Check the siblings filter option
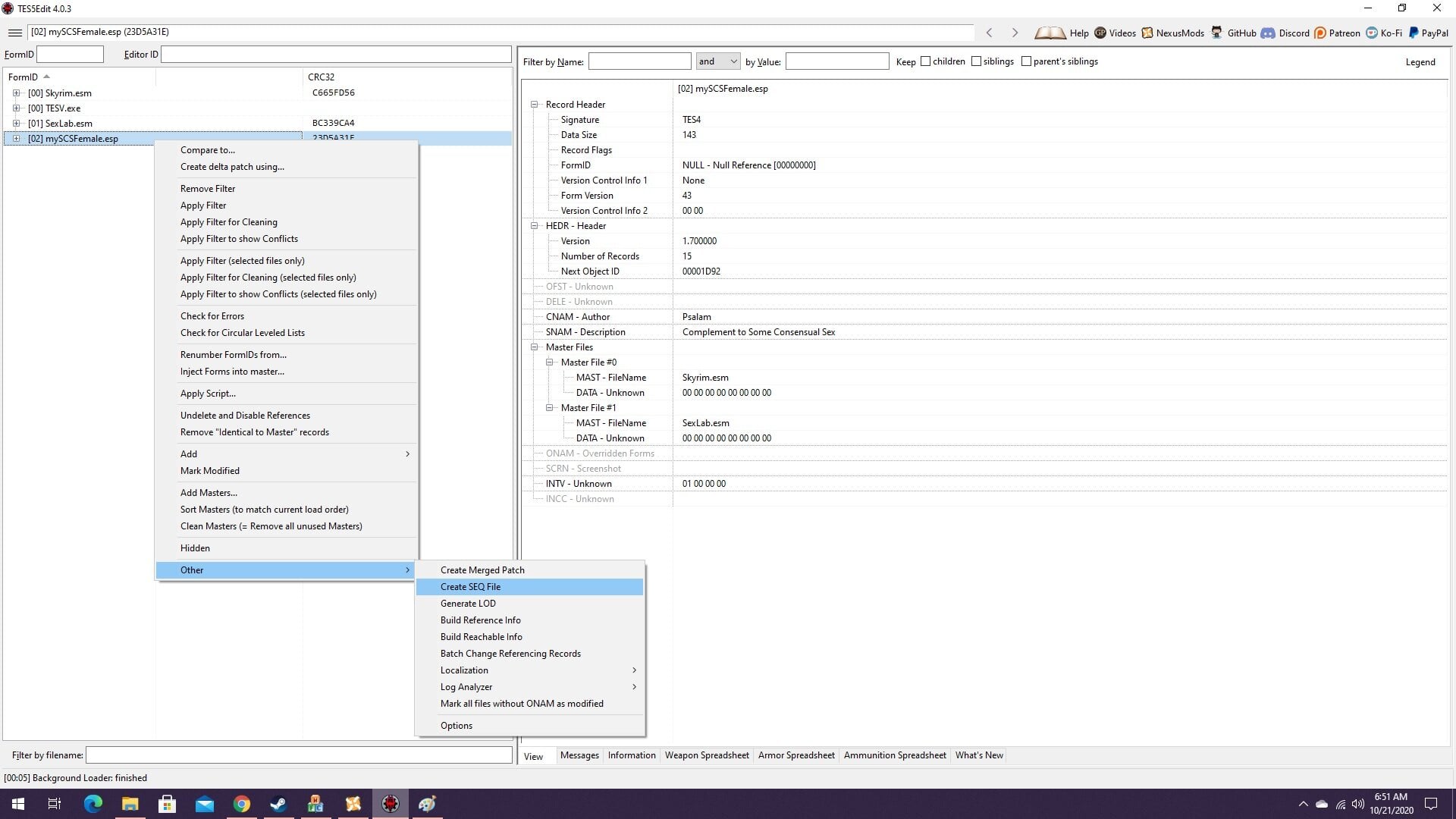The width and height of the screenshot is (1456, 819). pyautogui.click(x=977, y=61)
